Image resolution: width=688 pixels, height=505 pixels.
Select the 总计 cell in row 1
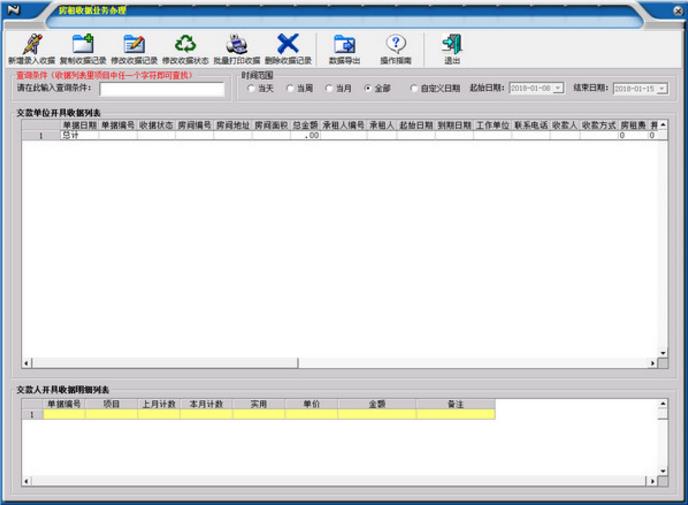(x=79, y=135)
